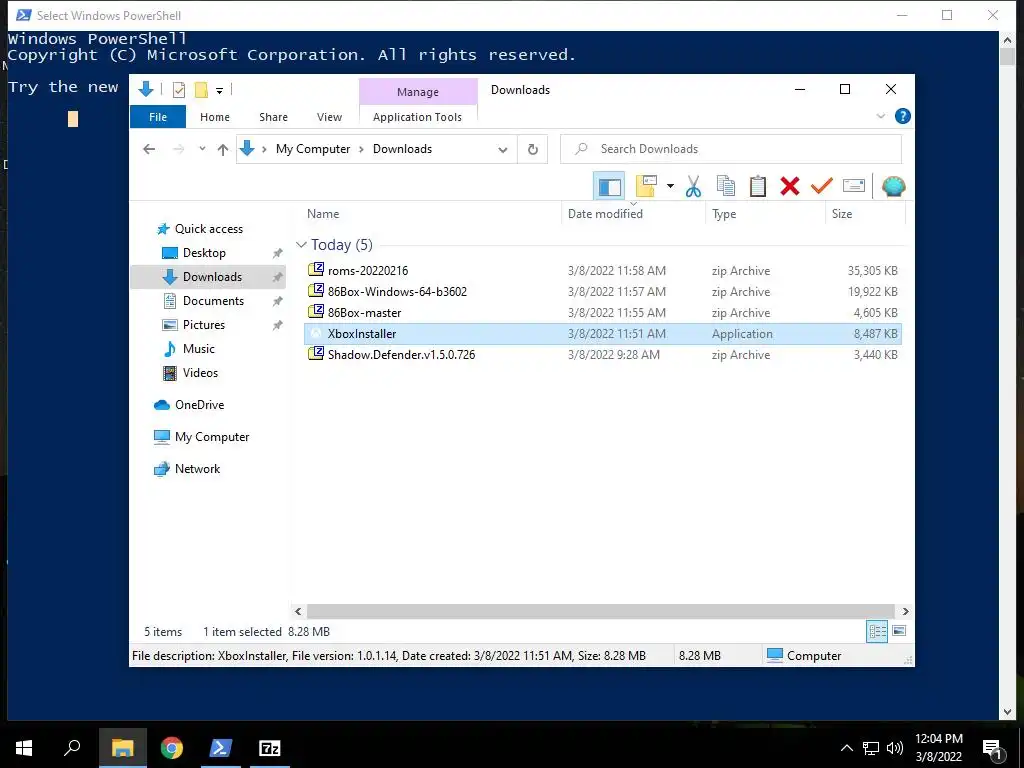Sort by the Size column header
Viewport: 1024px width, 768px height.
tap(841, 214)
